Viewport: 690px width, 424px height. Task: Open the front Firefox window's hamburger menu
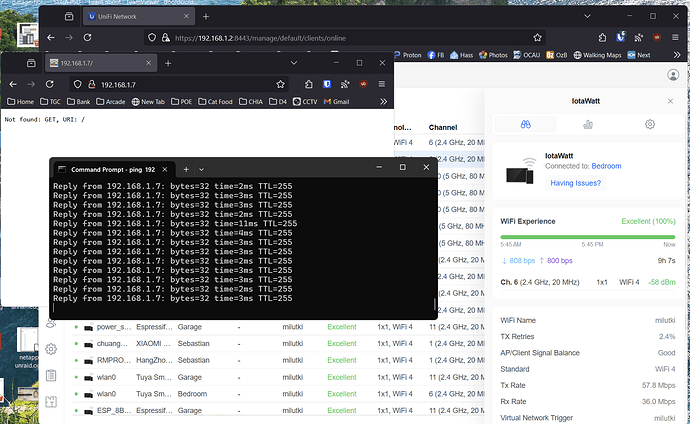382,84
